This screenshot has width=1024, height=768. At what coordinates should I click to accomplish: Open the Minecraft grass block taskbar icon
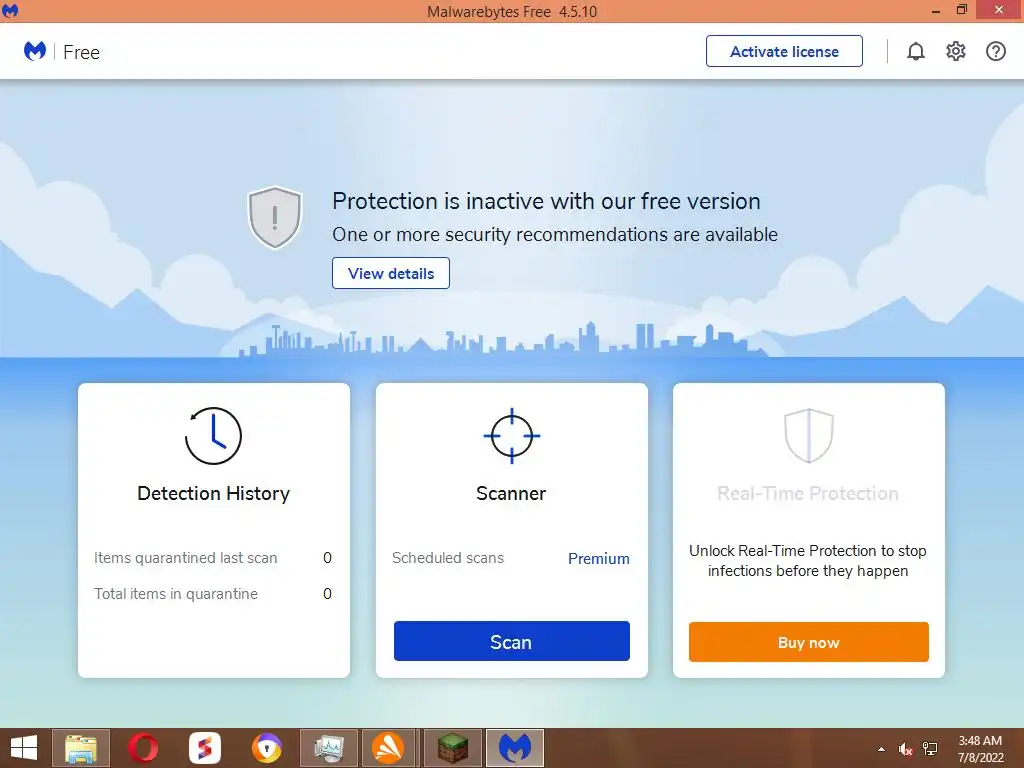tap(453, 748)
